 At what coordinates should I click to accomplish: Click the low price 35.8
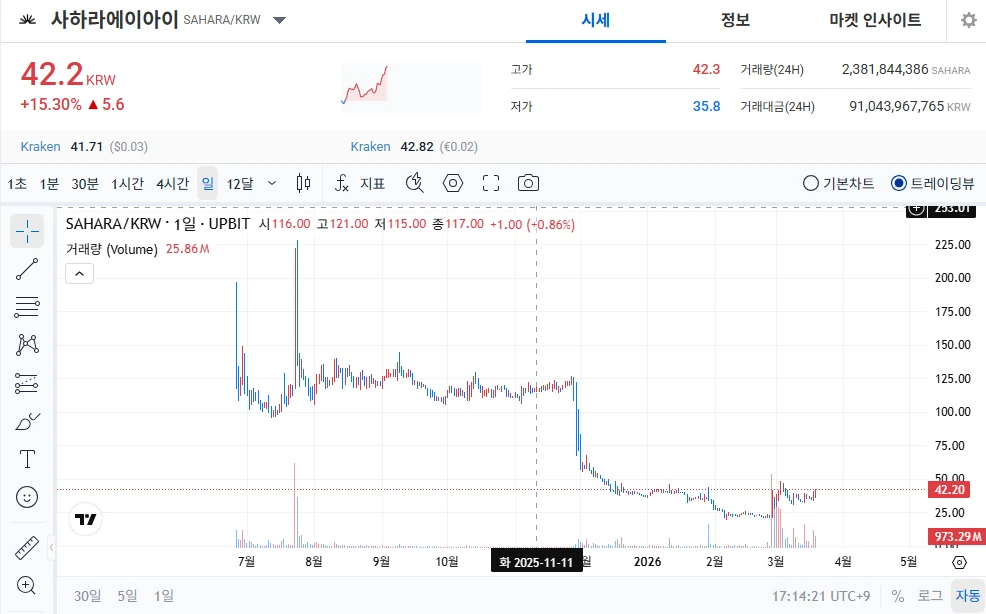click(x=706, y=106)
